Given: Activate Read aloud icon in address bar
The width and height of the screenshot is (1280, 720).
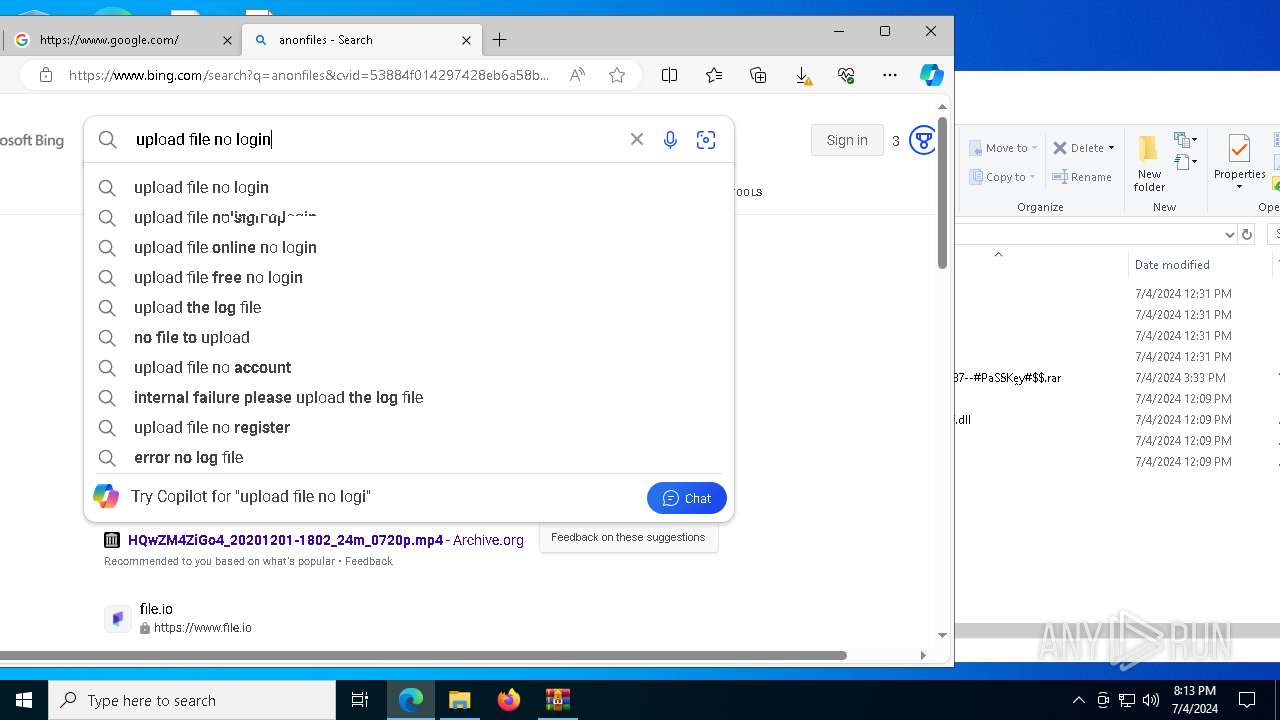Looking at the screenshot, I should pos(577,75).
